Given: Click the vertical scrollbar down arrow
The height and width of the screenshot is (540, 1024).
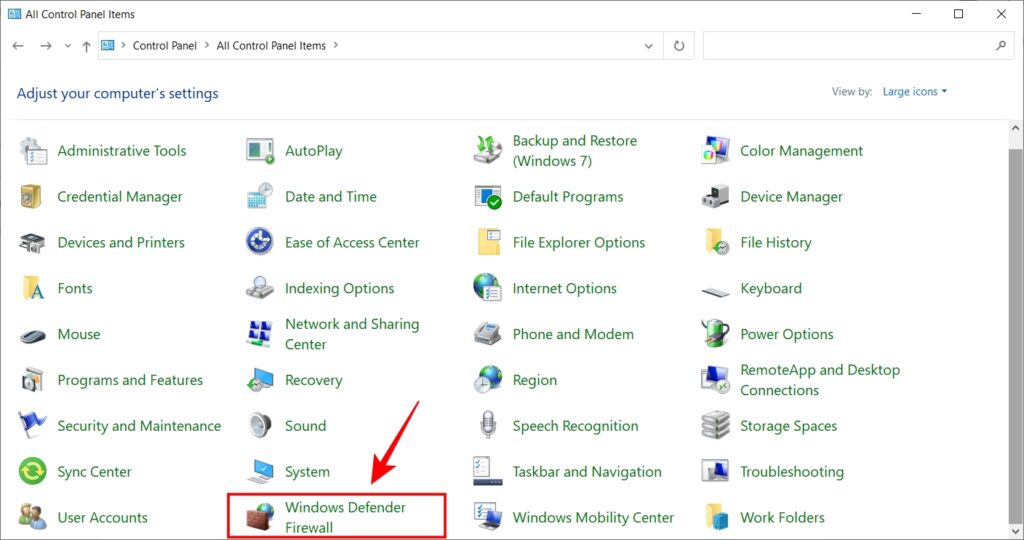Looking at the screenshot, I should pyautogui.click(x=1016, y=532).
